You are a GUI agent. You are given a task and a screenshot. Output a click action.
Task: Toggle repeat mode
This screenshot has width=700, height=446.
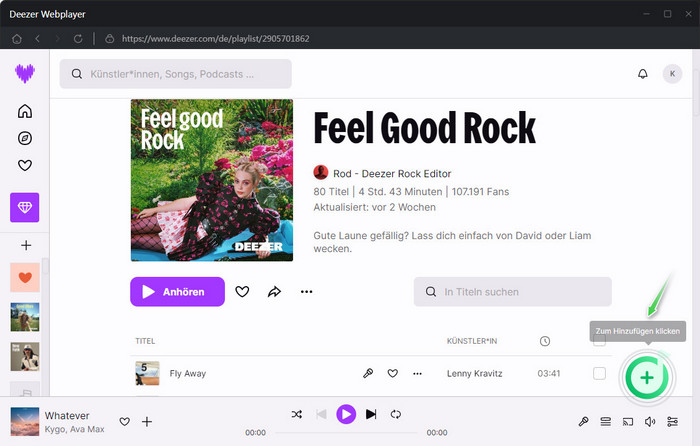click(396, 414)
